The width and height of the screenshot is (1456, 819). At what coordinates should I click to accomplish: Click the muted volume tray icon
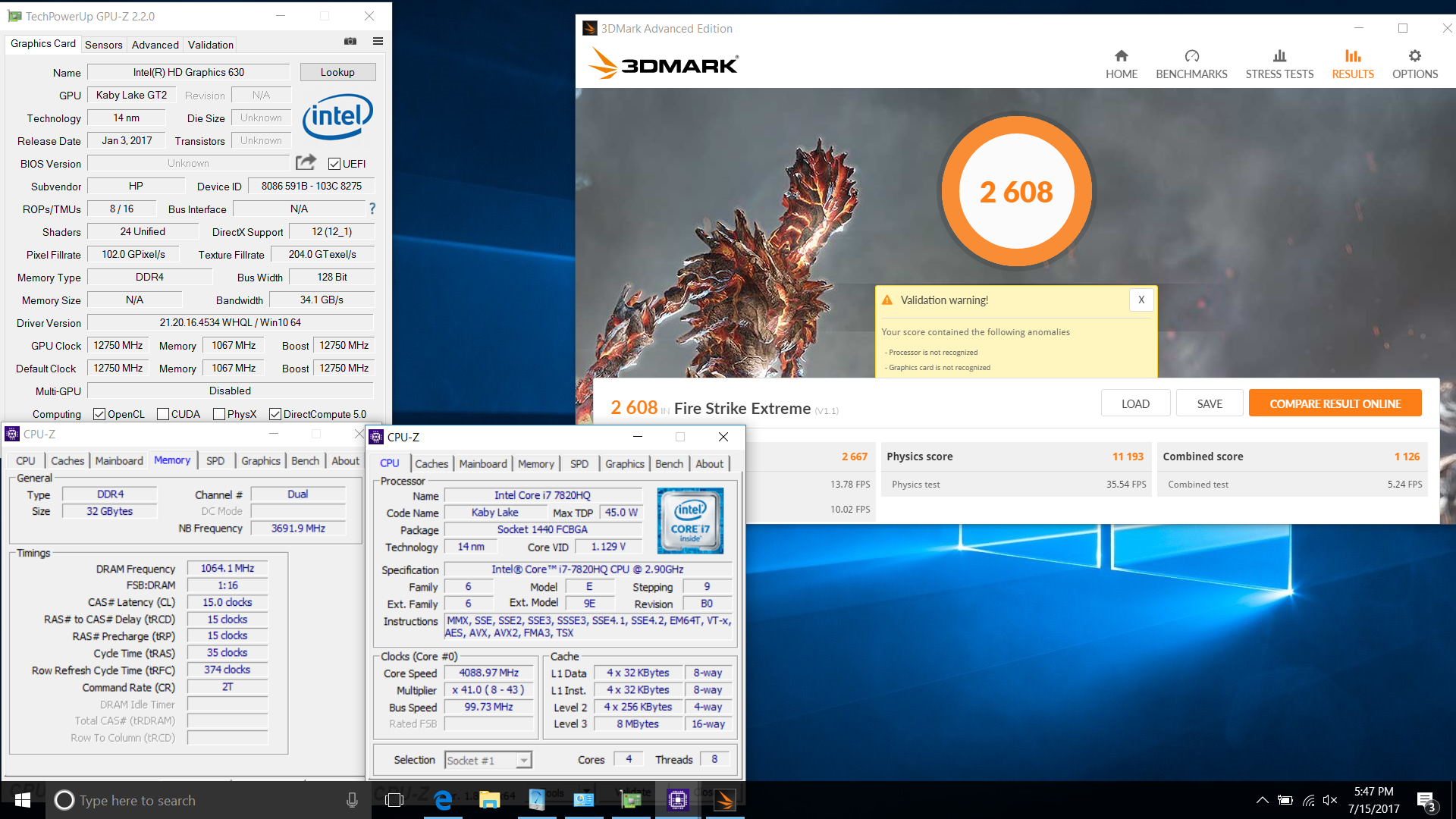click(1330, 800)
